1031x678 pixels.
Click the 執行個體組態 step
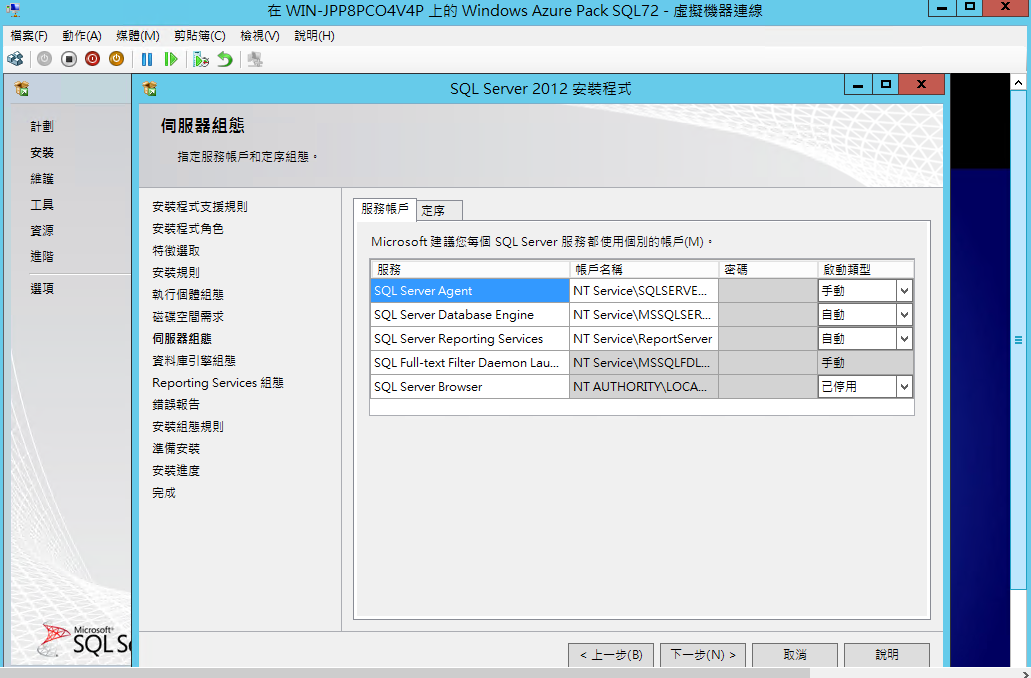187,295
